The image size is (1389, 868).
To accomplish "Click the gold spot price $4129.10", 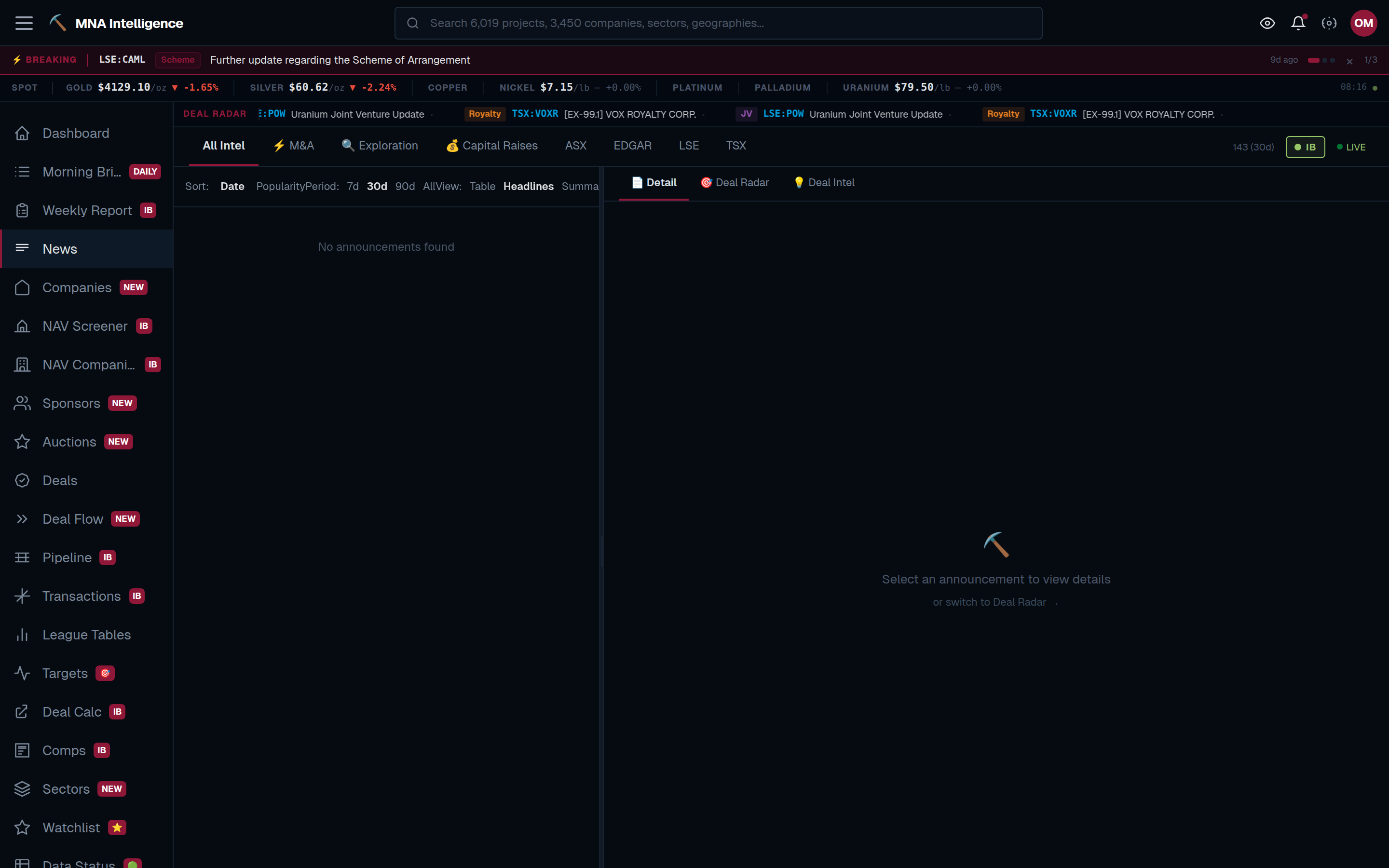I will pyautogui.click(x=124, y=87).
